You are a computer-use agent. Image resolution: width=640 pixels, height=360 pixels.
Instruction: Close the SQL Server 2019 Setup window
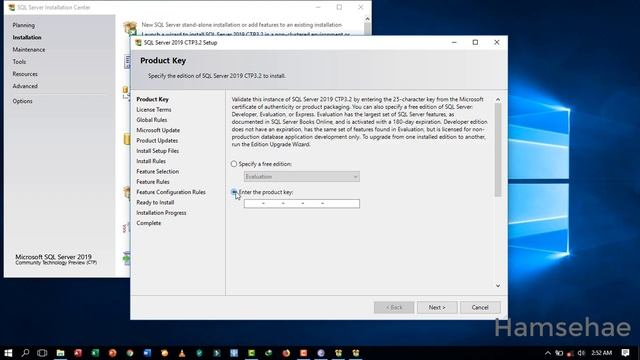pyautogui.click(x=497, y=42)
